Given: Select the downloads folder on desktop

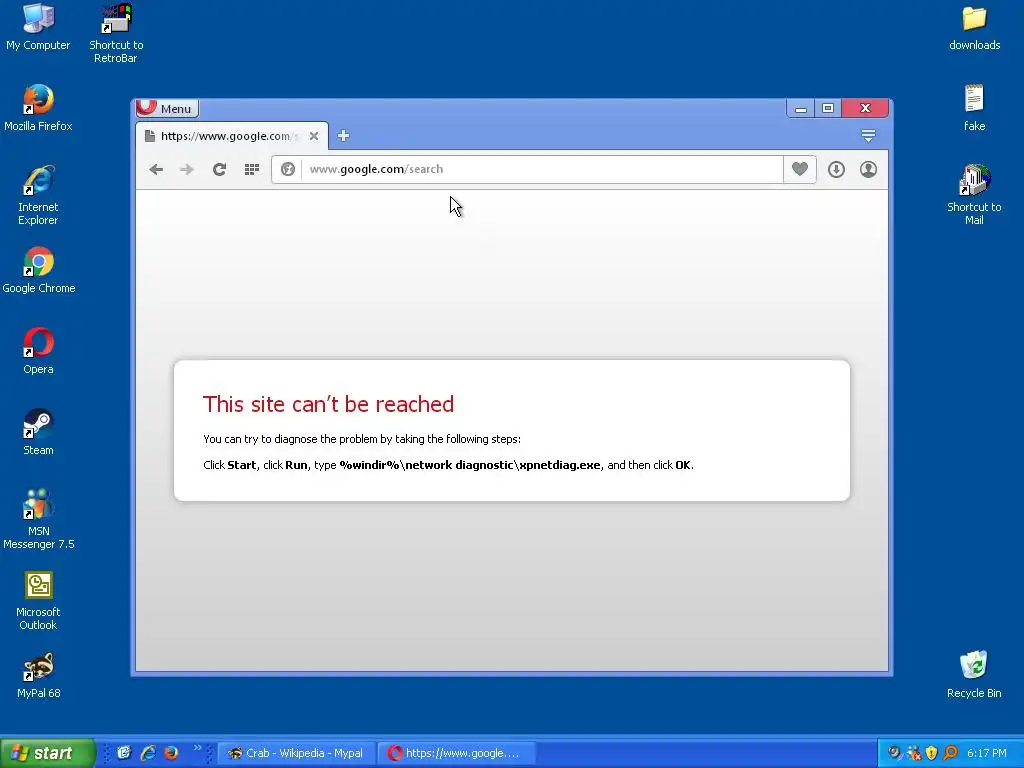Looking at the screenshot, I should click(974, 27).
